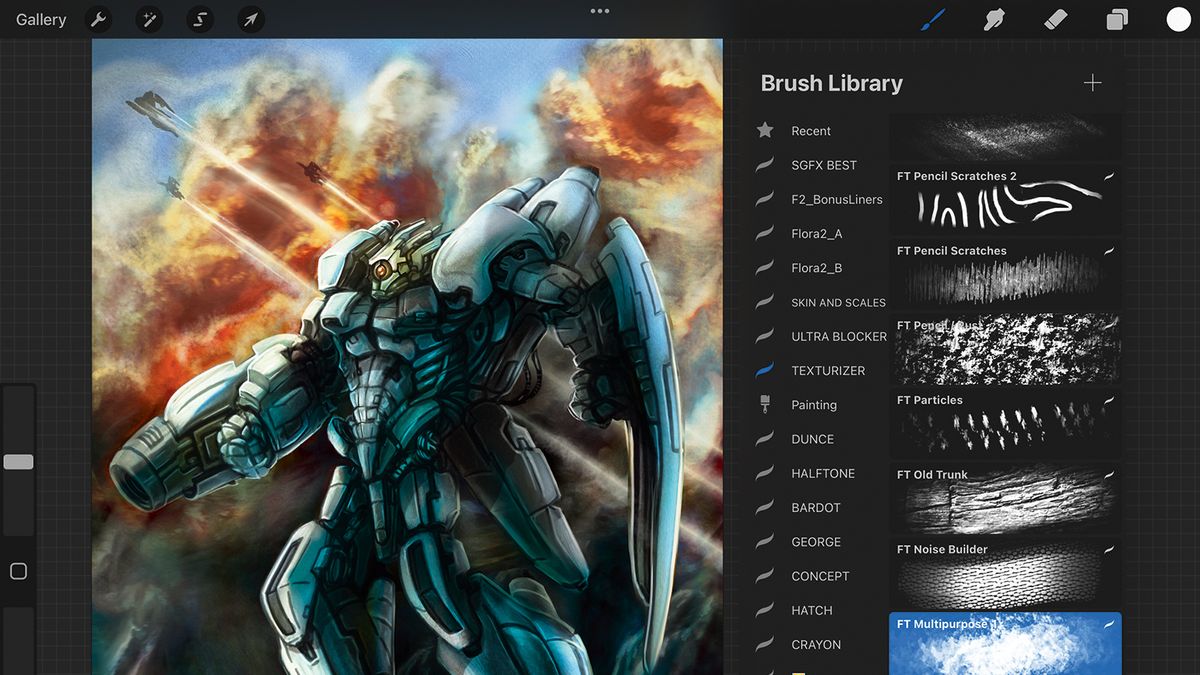Screen dimensions: 1200x675
Task: Select the Adjustments magic wand icon
Action: (149, 19)
